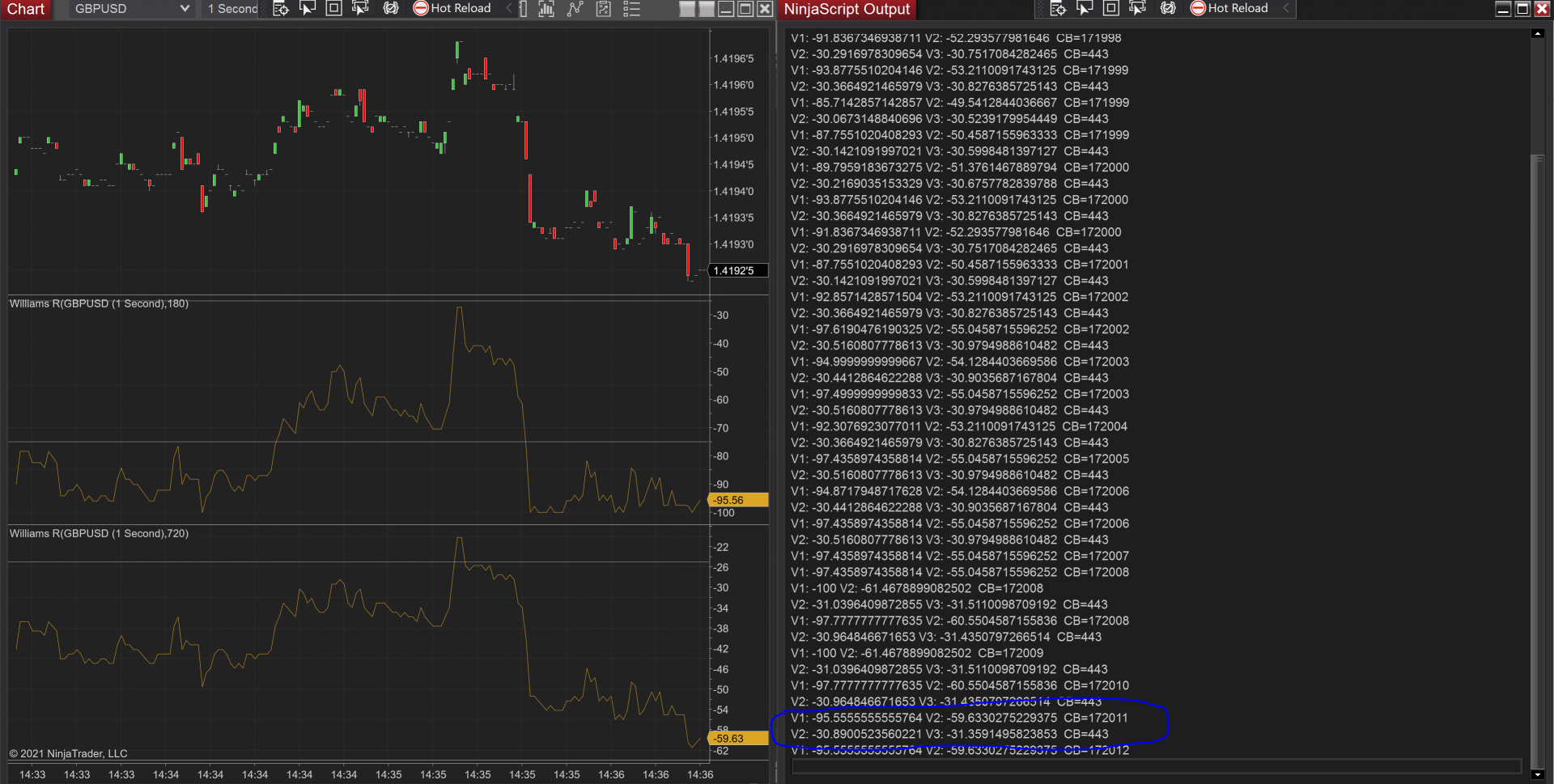The width and height of the screenshot is (1554, 784).
Task: Click the output window scrollbar down arrow
Action: 1537,774
